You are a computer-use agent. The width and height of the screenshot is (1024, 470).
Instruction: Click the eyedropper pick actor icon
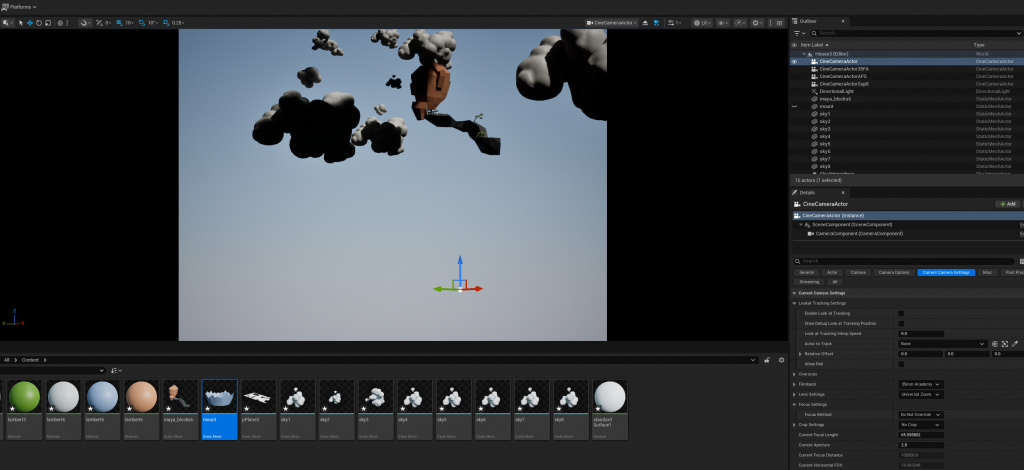(x=1014, y=343)
